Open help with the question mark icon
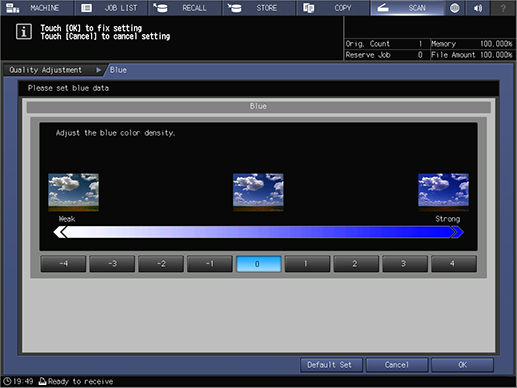 (x=503, y=8)
